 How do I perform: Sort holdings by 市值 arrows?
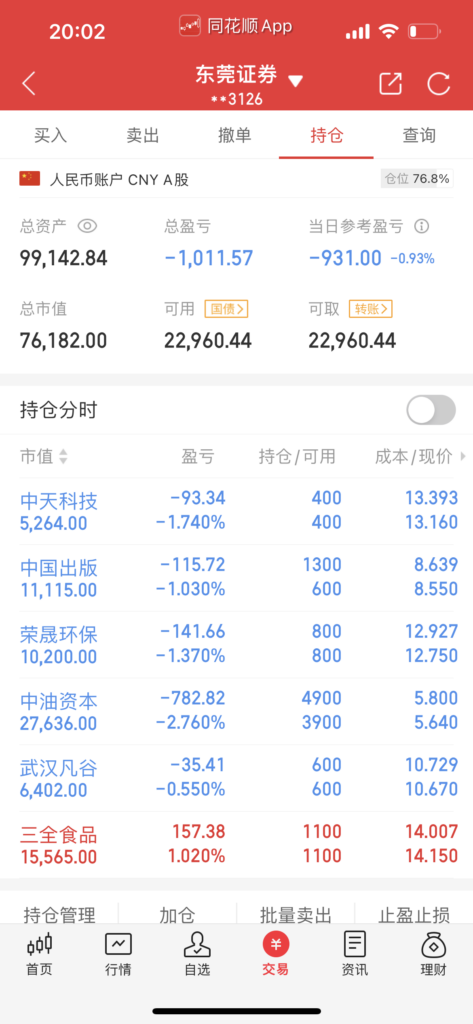pos(63,456)
